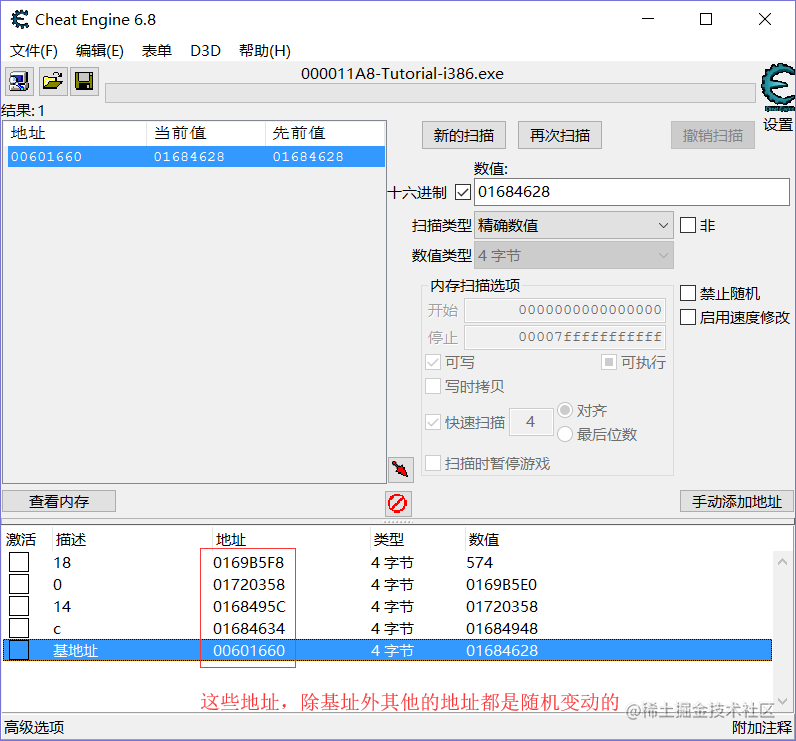Click the 类型 column header
This screenshot has width=796, height=741.
pos(388,539)
